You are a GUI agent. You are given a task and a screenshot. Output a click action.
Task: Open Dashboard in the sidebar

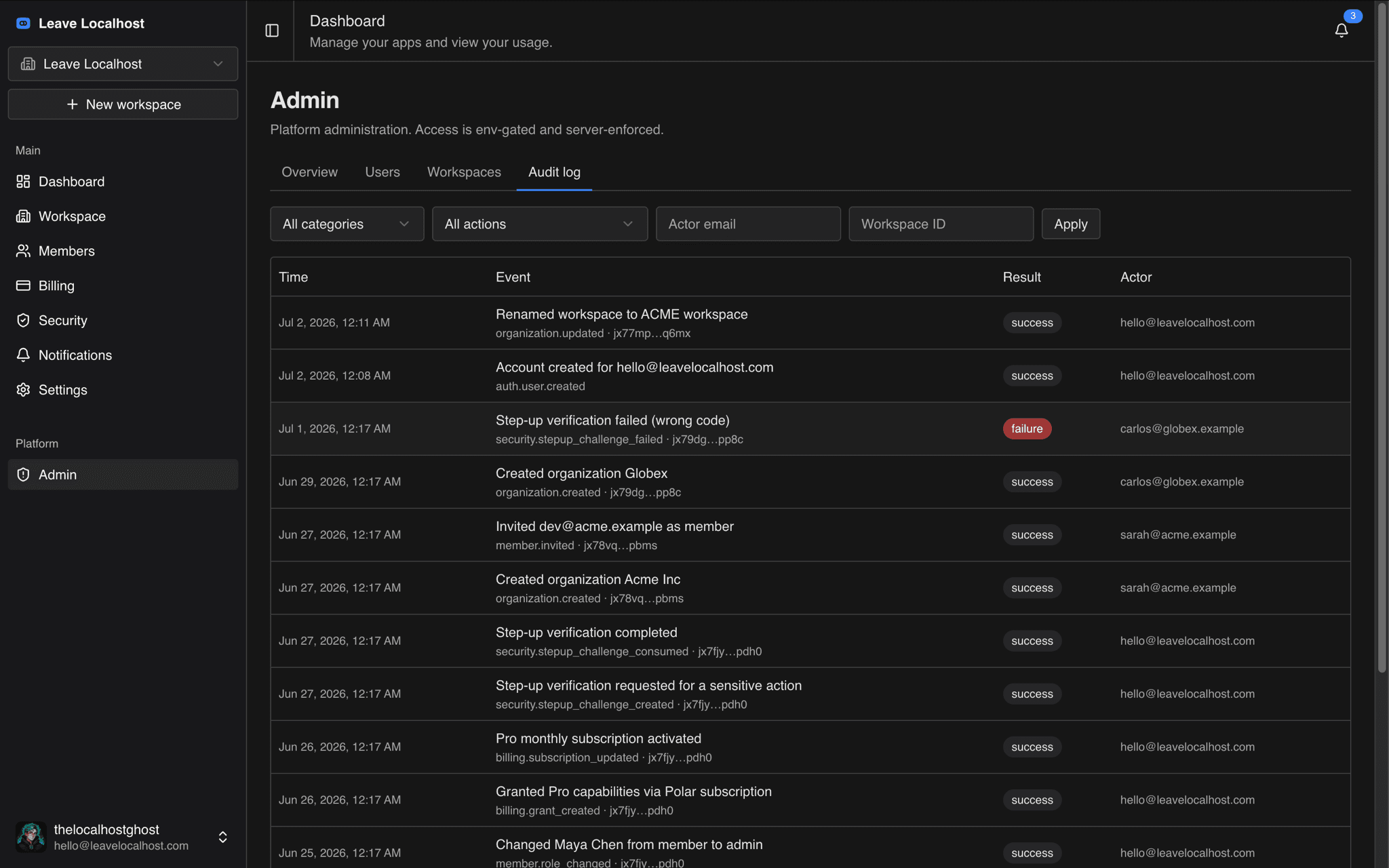tap(123, 182)
